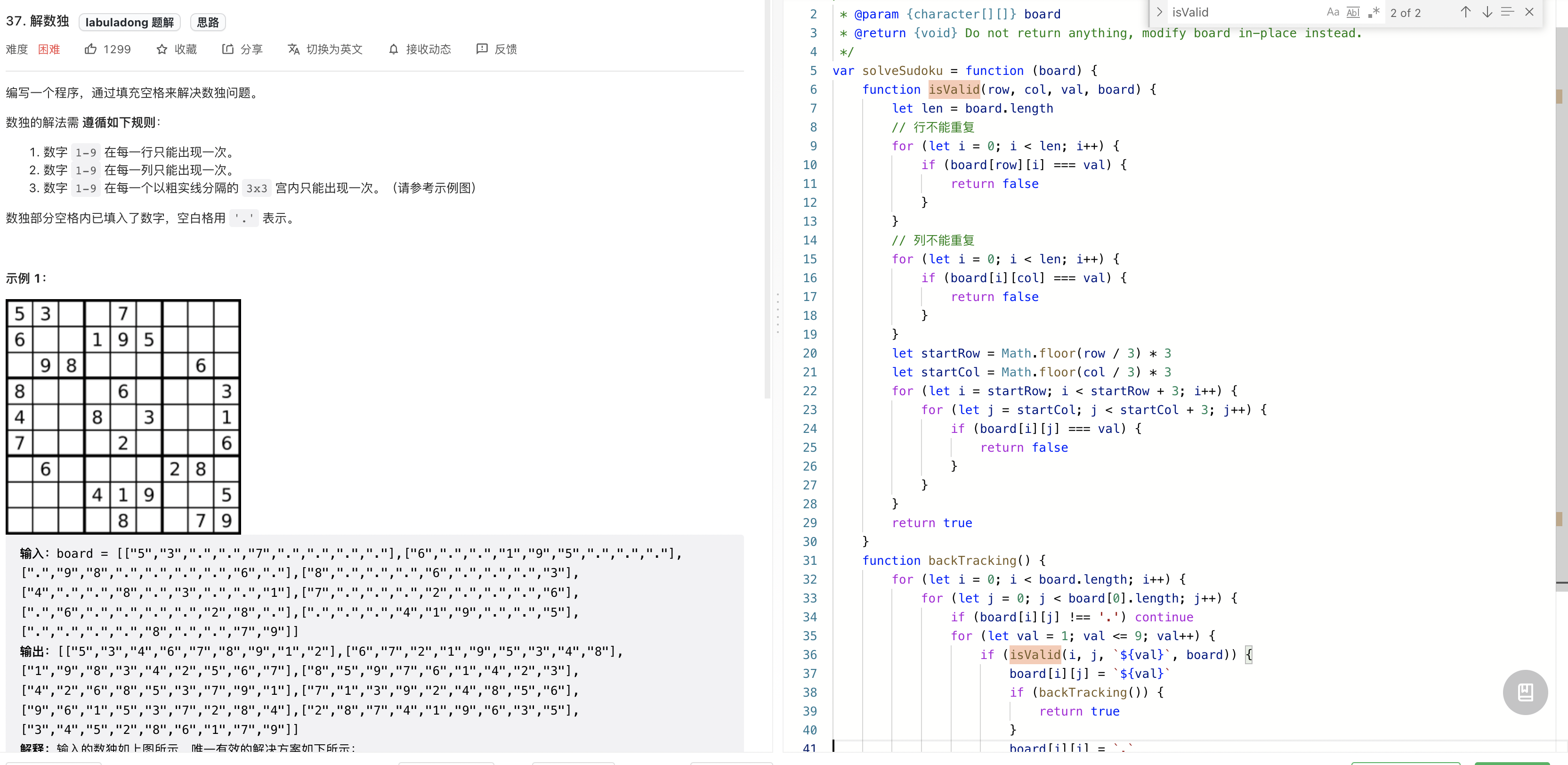The width and height of the screenshot is (1568, 765).
Task: Click 'function backTracking()' on line 31
Action: pyautogui.click(x=946, y=561)
